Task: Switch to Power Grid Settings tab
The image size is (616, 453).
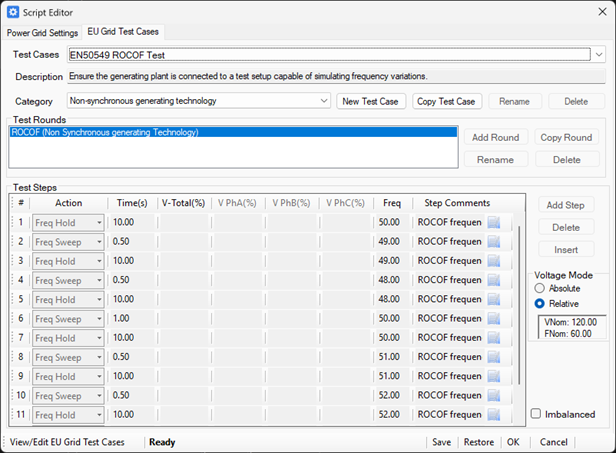Action: [42, 33]
